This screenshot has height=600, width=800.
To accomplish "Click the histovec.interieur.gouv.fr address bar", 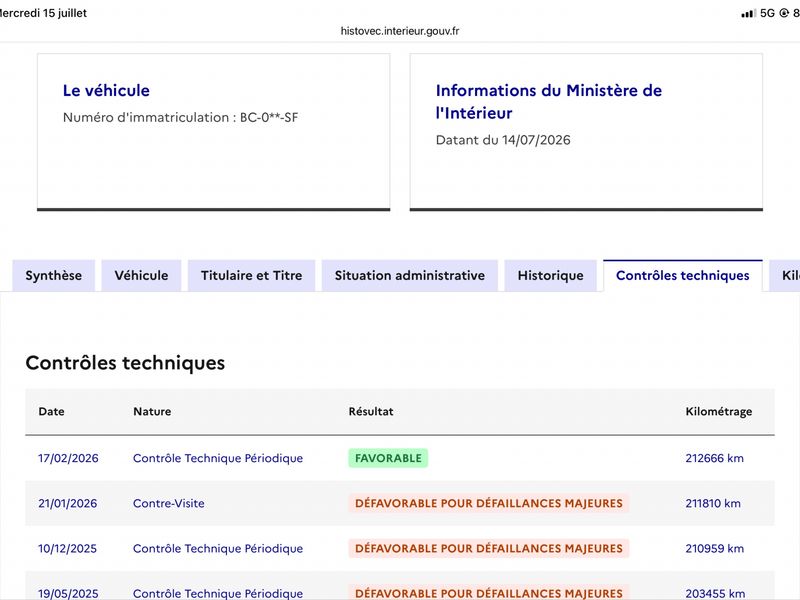I will 400,31.
